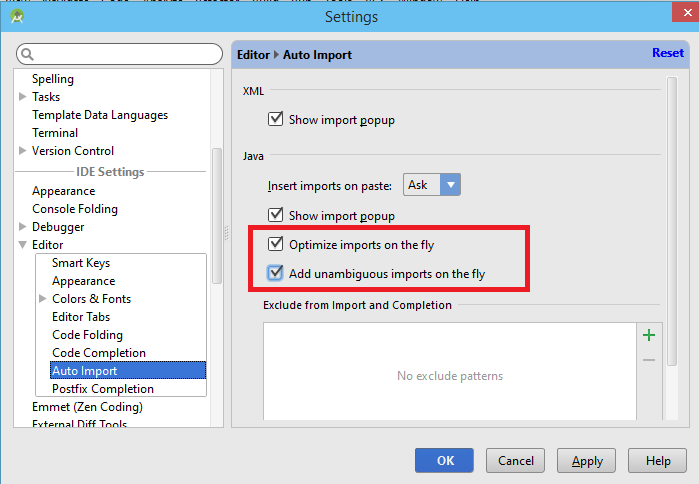Viewport: 699px width, 484px height.
Task: Toggle Java Show import popup checkbox
Action: pyautogui.click(x=275, y=216)
